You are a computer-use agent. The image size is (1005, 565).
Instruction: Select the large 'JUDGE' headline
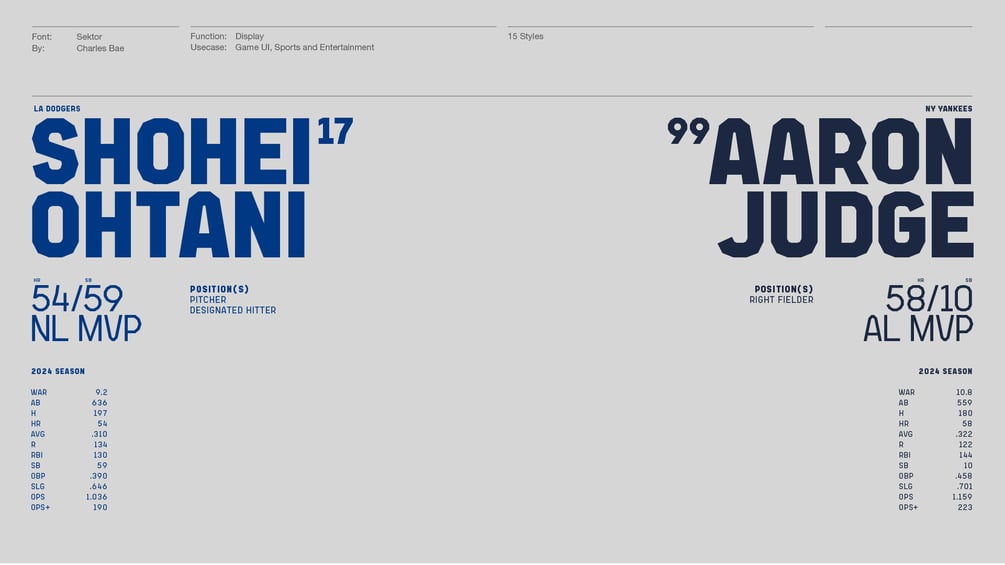(x=845, y=224)
